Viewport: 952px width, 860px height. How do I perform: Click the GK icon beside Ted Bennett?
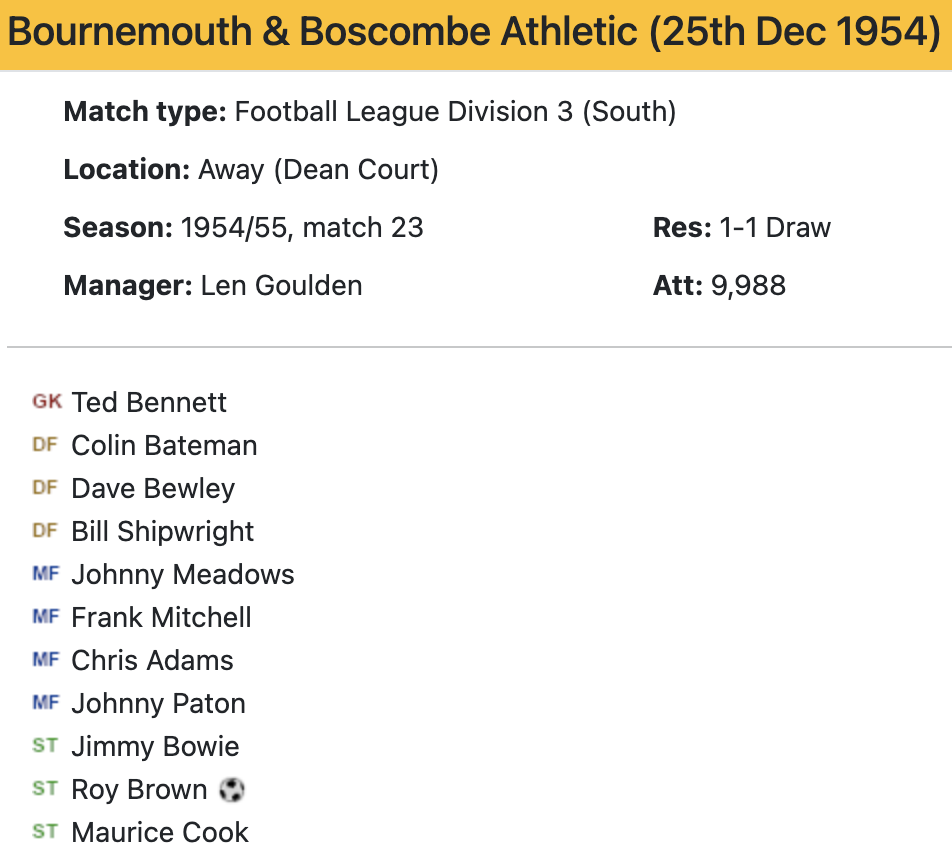pyautogui.click(x=46, y=402)
